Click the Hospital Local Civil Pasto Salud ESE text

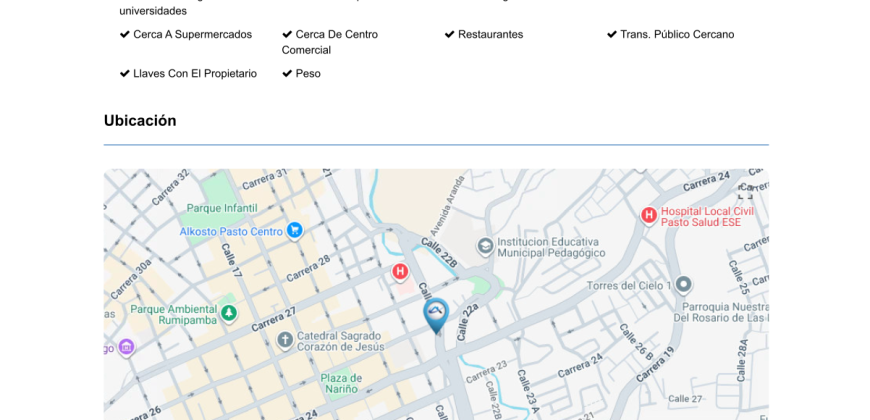[707, 217]
